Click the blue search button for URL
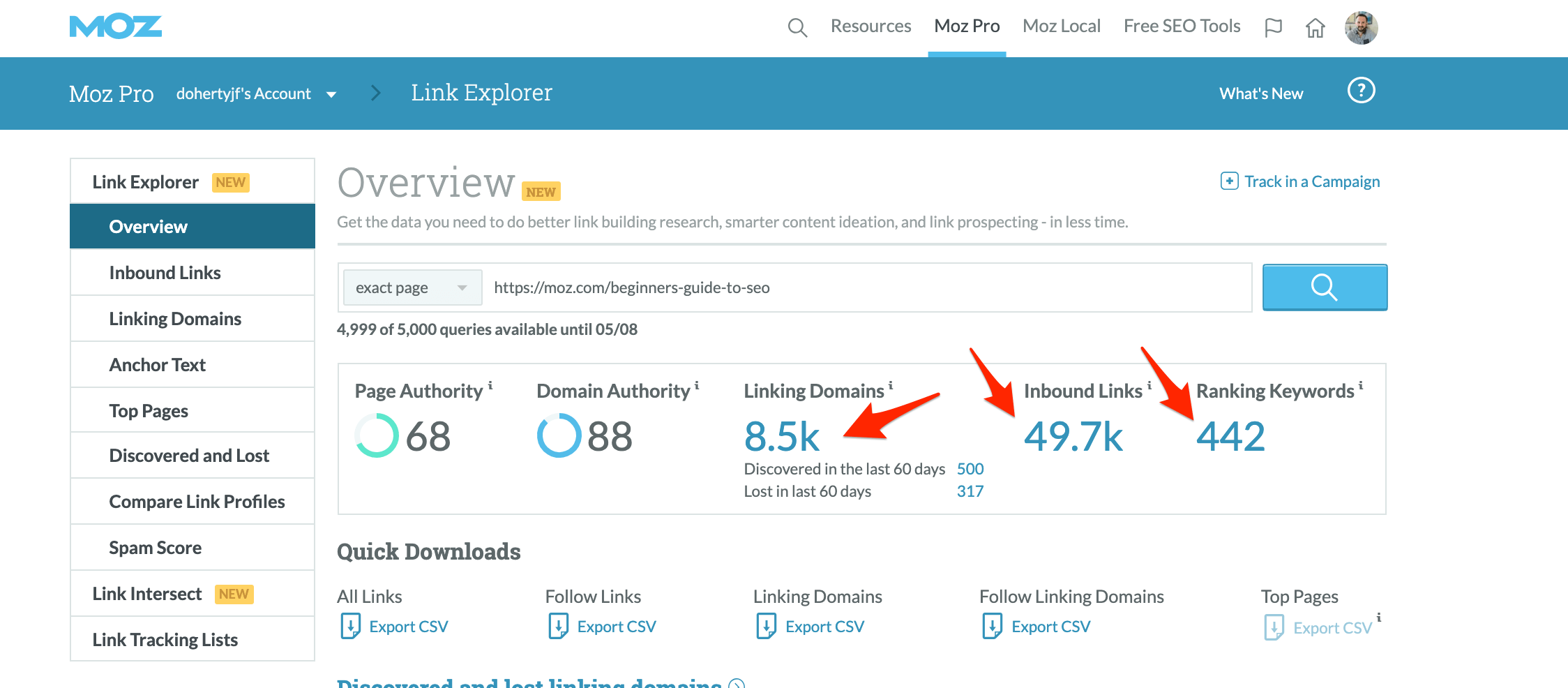The width and height of the screenshot is (1568, 688). (1325, 287)
